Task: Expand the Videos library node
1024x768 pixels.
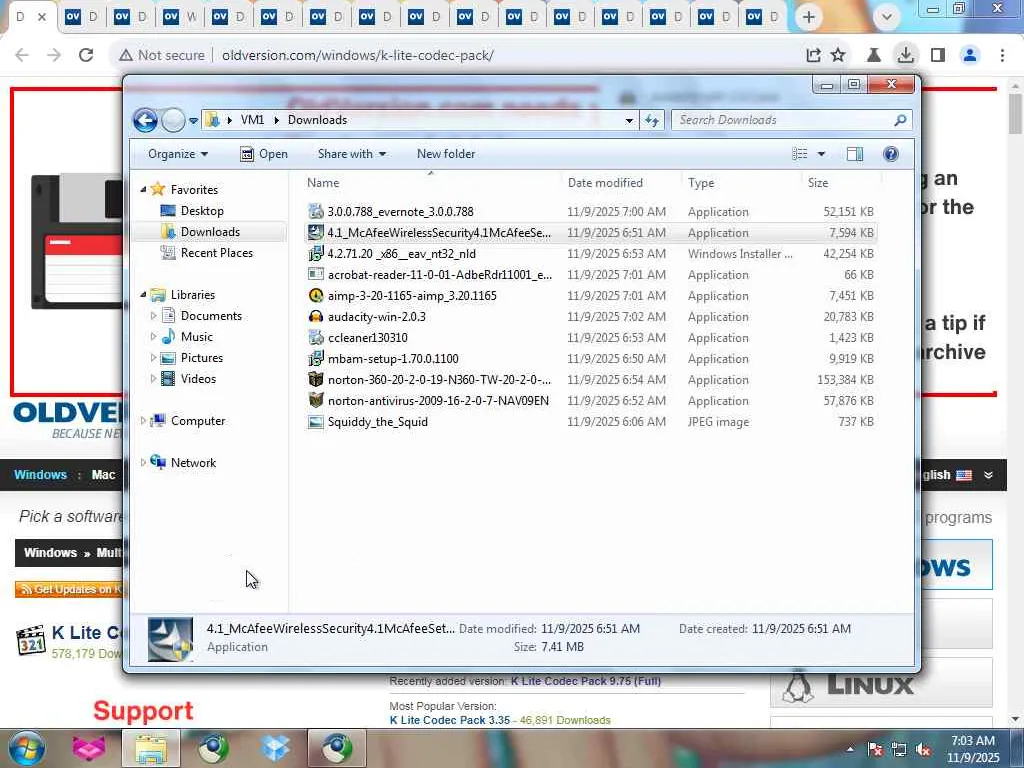Action: 153,379
